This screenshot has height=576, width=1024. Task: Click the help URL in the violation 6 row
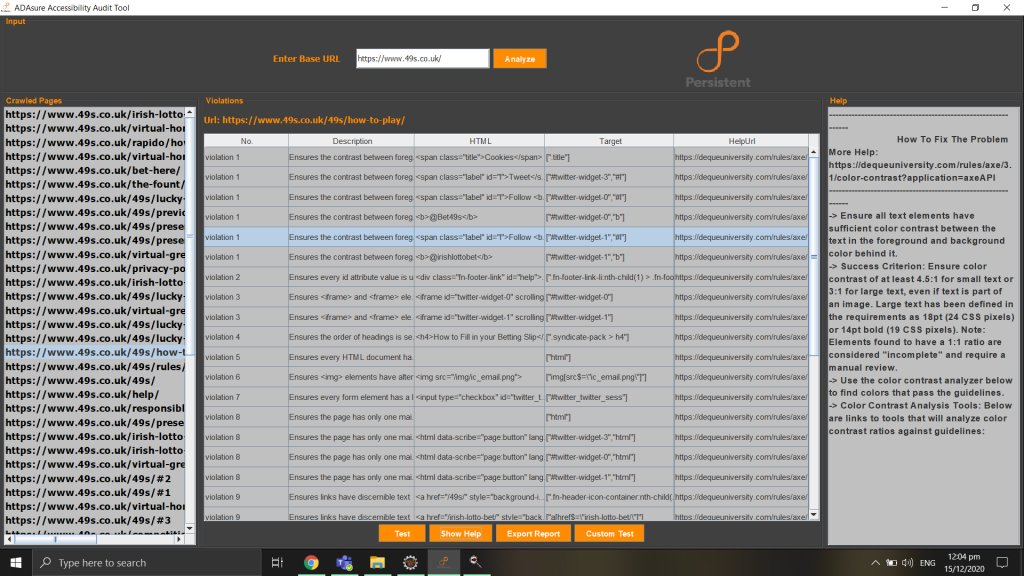[741, 377]
